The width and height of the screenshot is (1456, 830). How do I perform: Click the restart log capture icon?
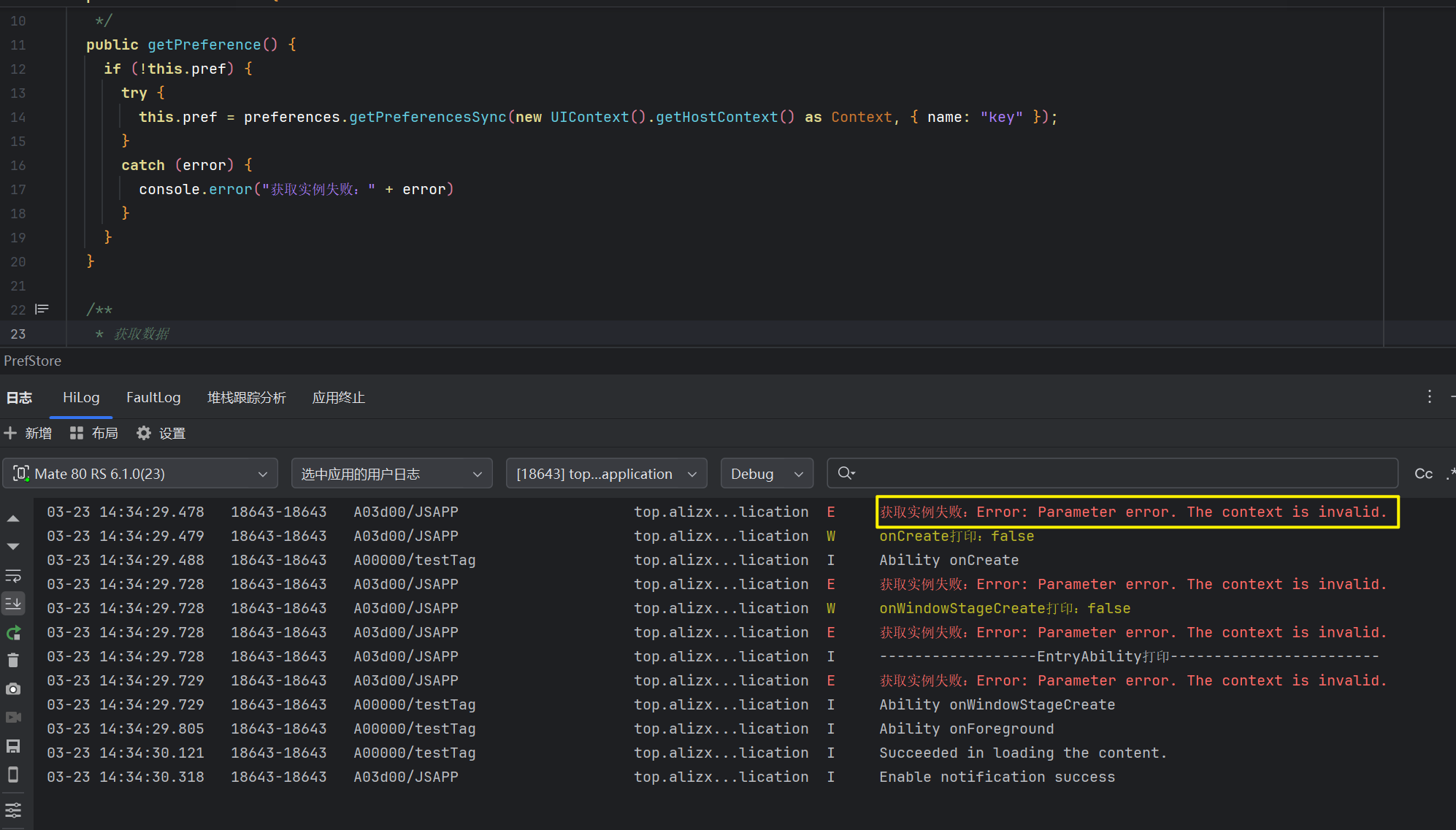coord(13,633)
